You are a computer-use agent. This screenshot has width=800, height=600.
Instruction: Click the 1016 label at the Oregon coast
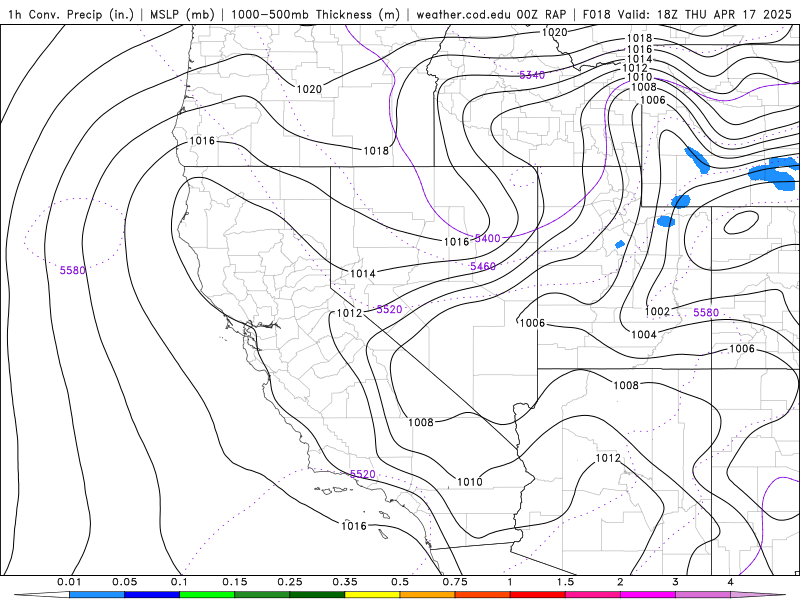[x=202, y=140]
